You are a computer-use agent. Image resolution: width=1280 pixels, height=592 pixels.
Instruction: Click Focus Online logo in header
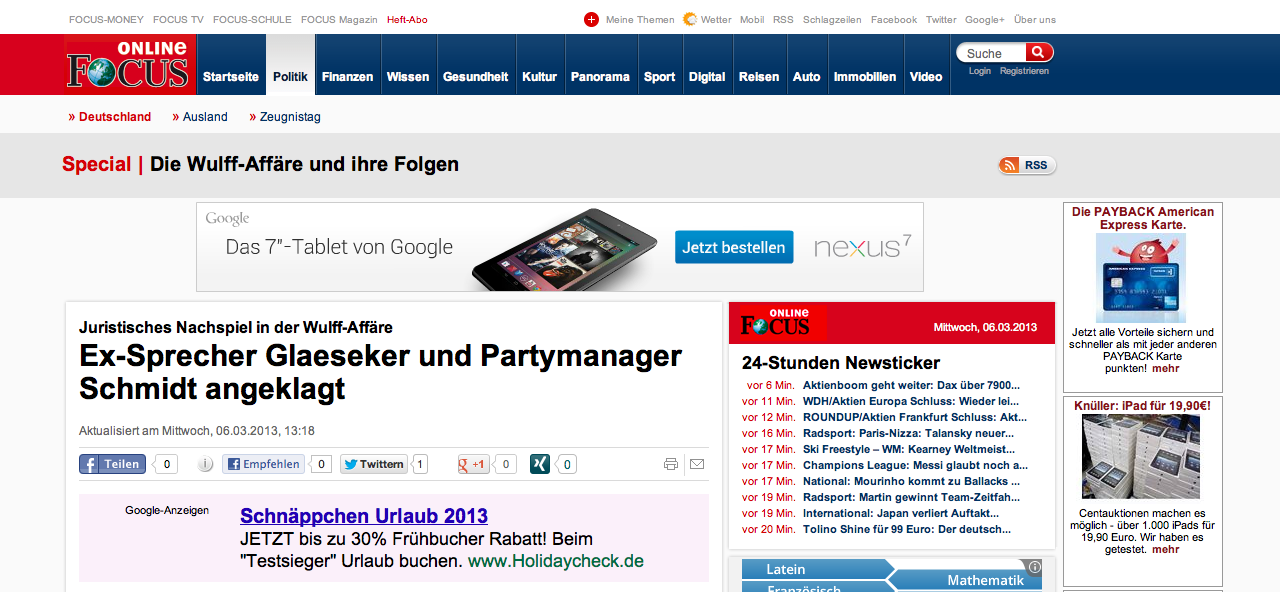click(130, 65)
